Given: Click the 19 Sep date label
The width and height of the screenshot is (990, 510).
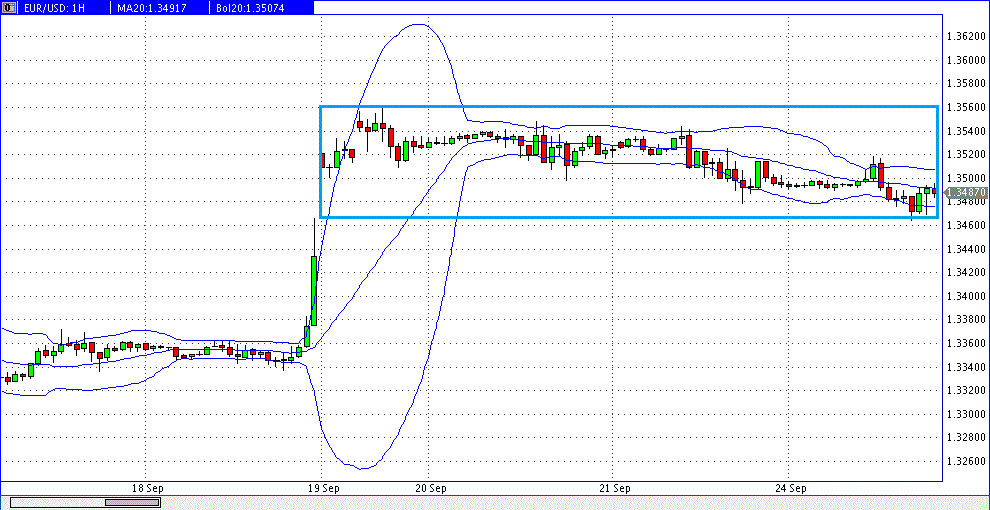Looking at the screenshot, I should tap(322, 488).
